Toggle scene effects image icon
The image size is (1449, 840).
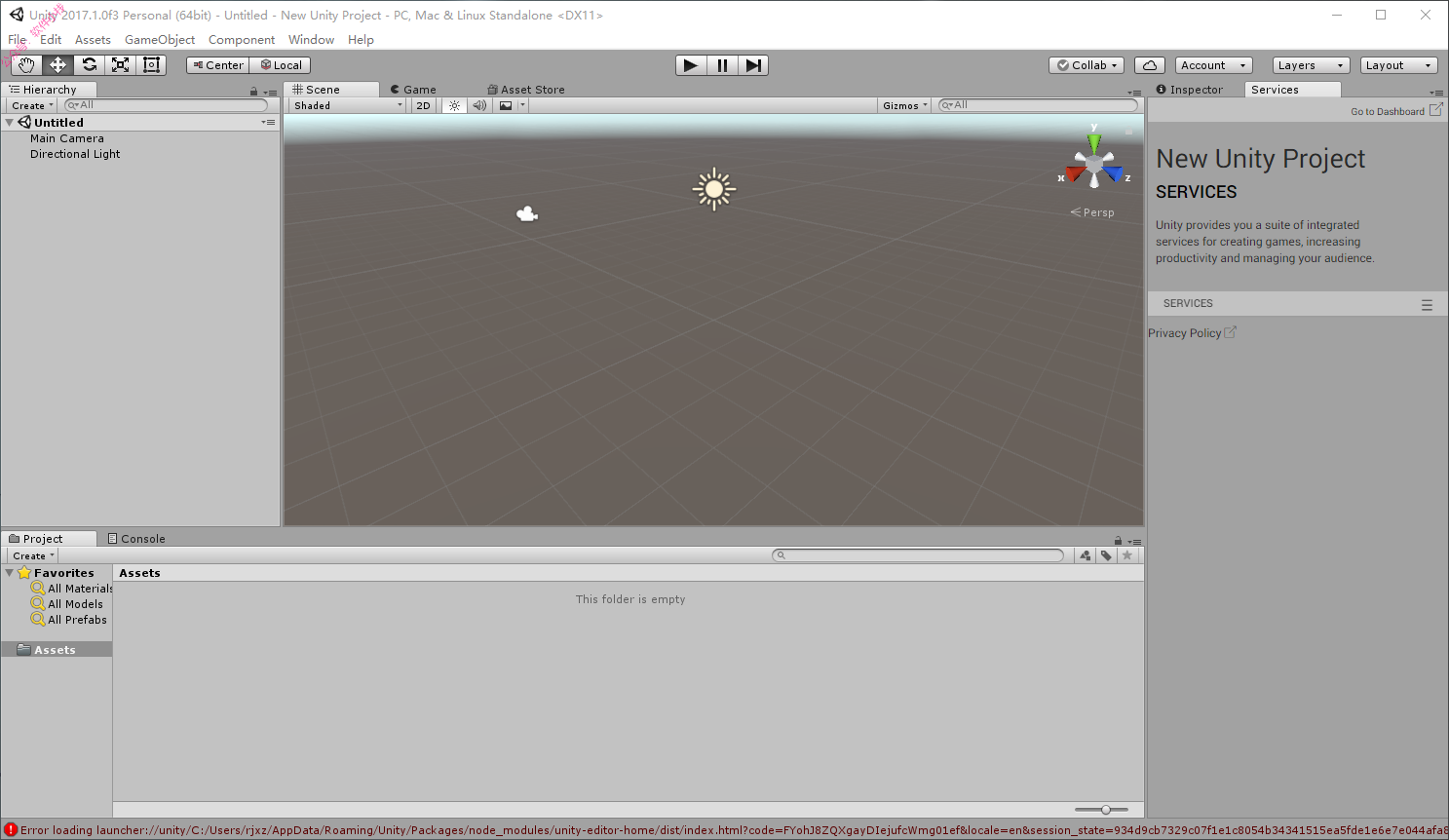(506, 105)
